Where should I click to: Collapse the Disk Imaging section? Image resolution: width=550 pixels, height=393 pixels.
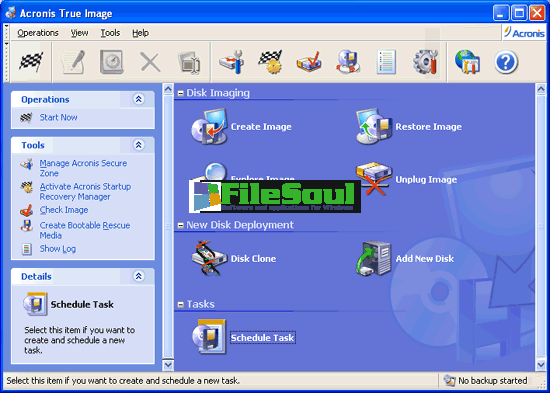pyautogui.click(x=181, y=93)
